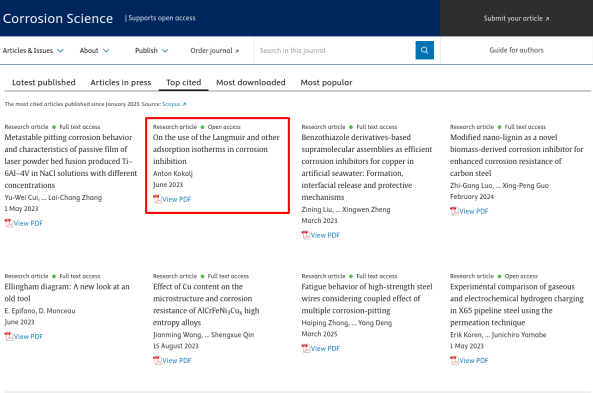Open PDF icon for Metastable pitting corrosion article
The image size is (593, 393).
pos(9,223)
